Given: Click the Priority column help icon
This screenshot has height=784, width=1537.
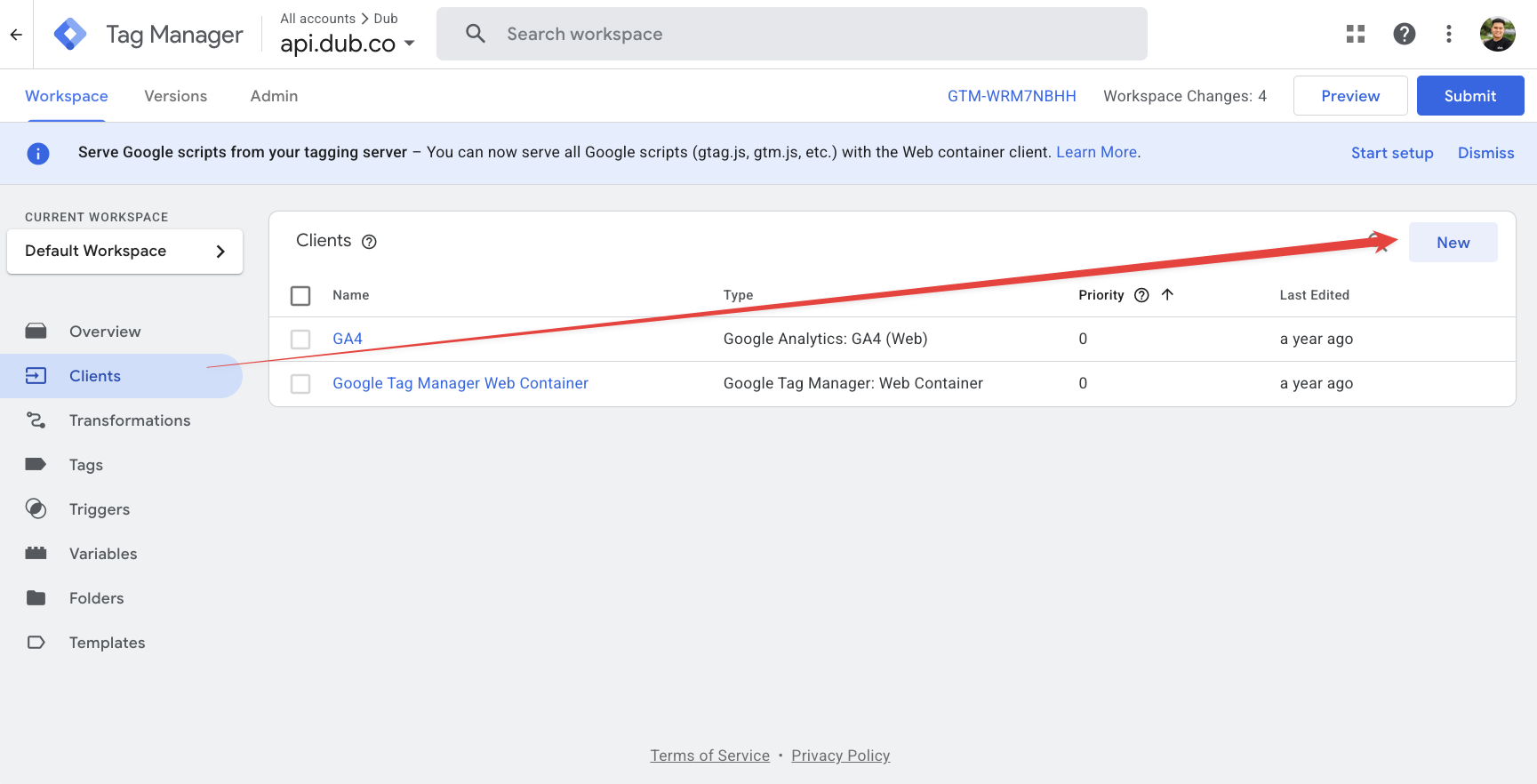Looking at the screenshot, I should [x=1141, y=295].
